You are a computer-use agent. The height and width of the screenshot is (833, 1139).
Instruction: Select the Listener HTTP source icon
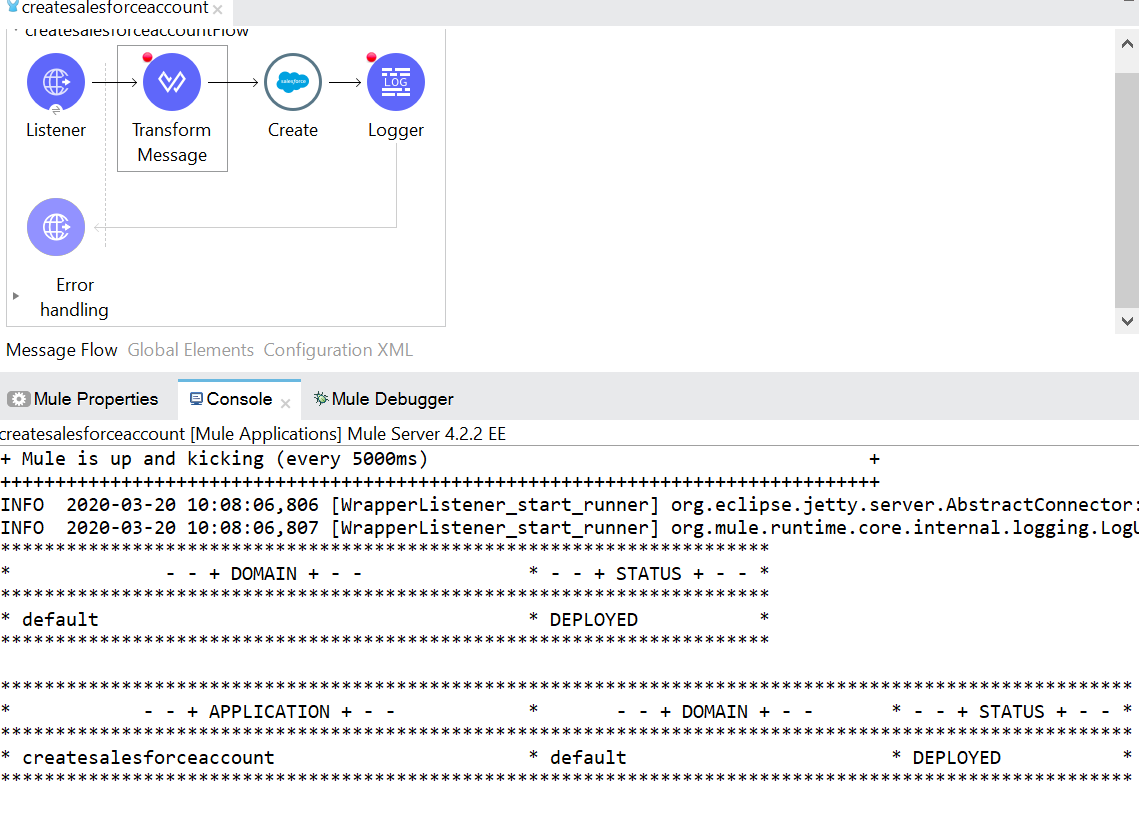pos(56,82)
